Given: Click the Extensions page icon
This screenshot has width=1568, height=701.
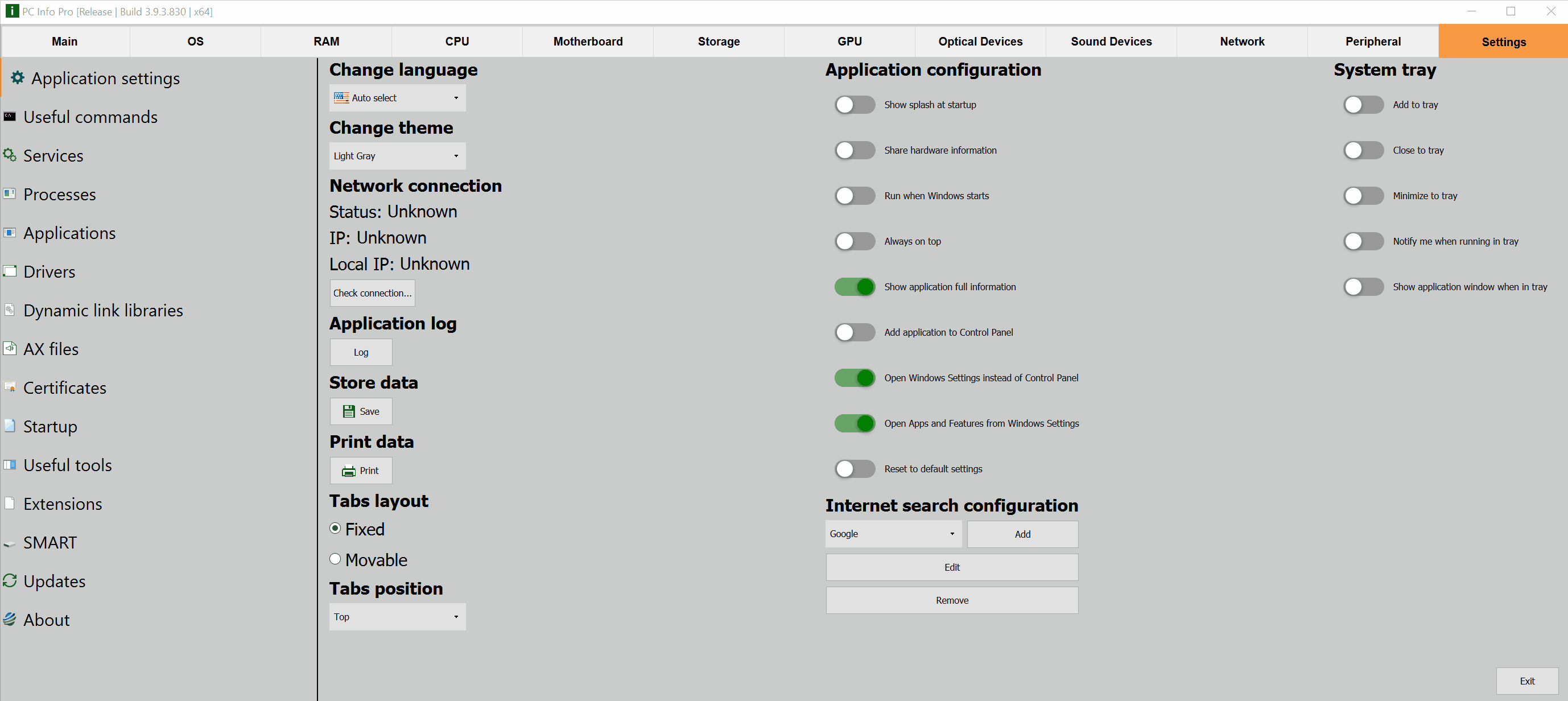Looking at the screenshot, I should 10,502.
